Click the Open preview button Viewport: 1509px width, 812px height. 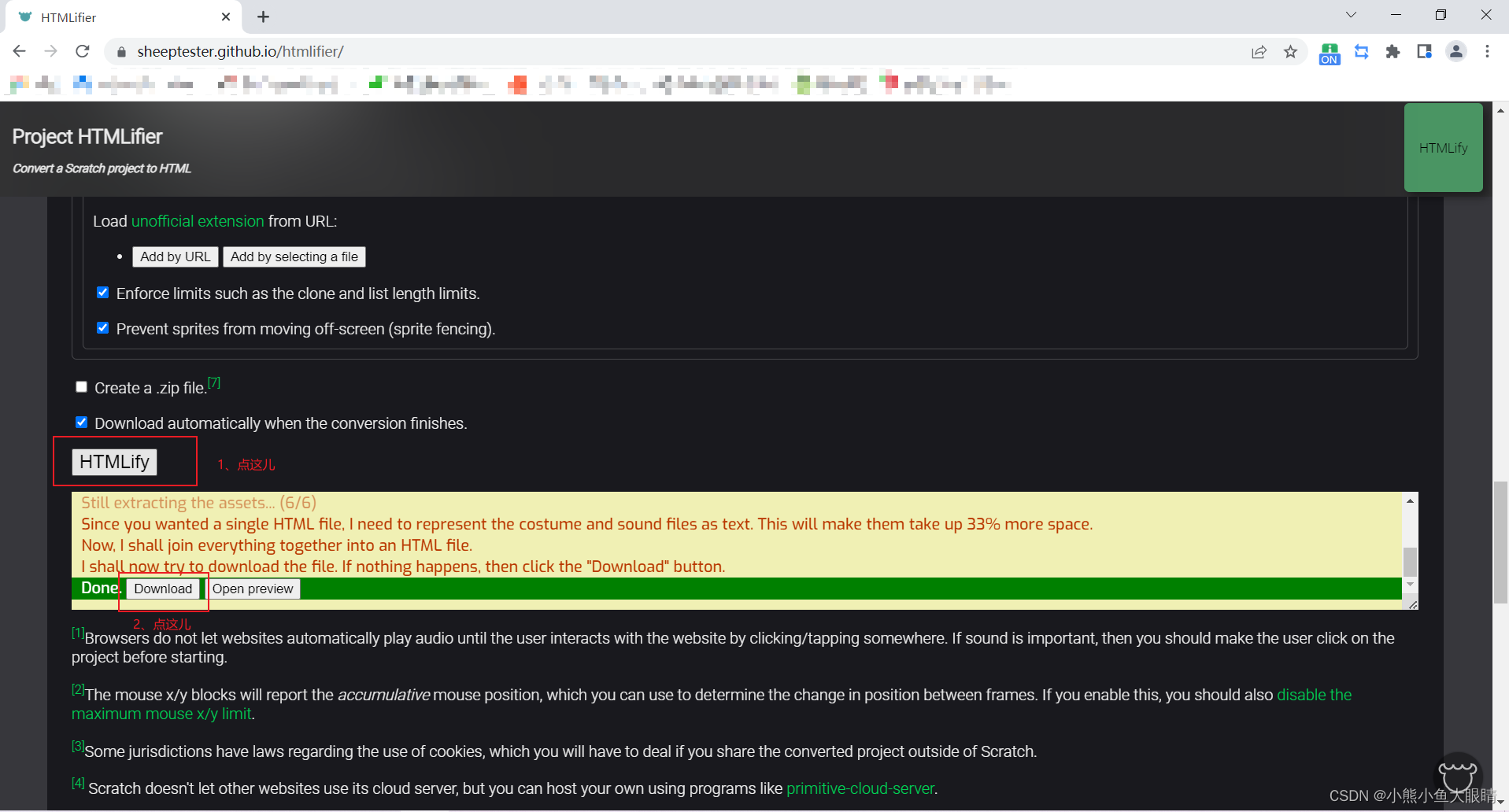tap(253, 589)
